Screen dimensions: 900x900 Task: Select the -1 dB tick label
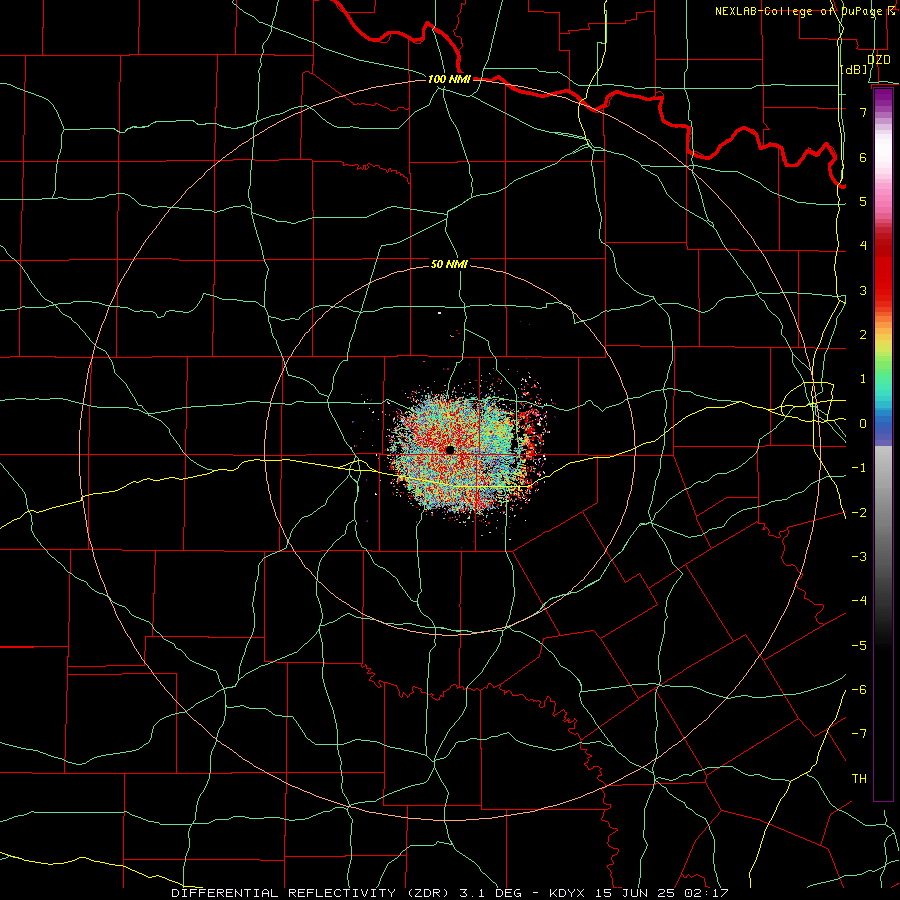pos(859,468)
